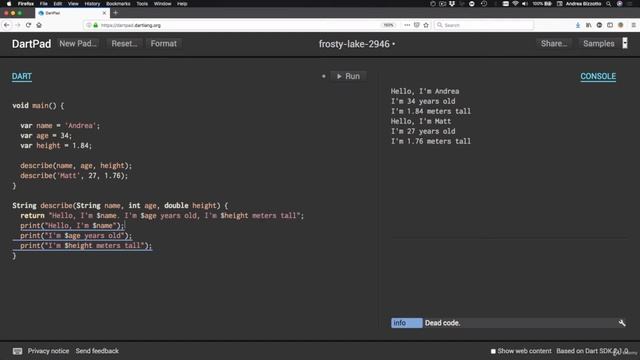
Task: Open the Samples dropdown
Action: click(x=598, y=43)
